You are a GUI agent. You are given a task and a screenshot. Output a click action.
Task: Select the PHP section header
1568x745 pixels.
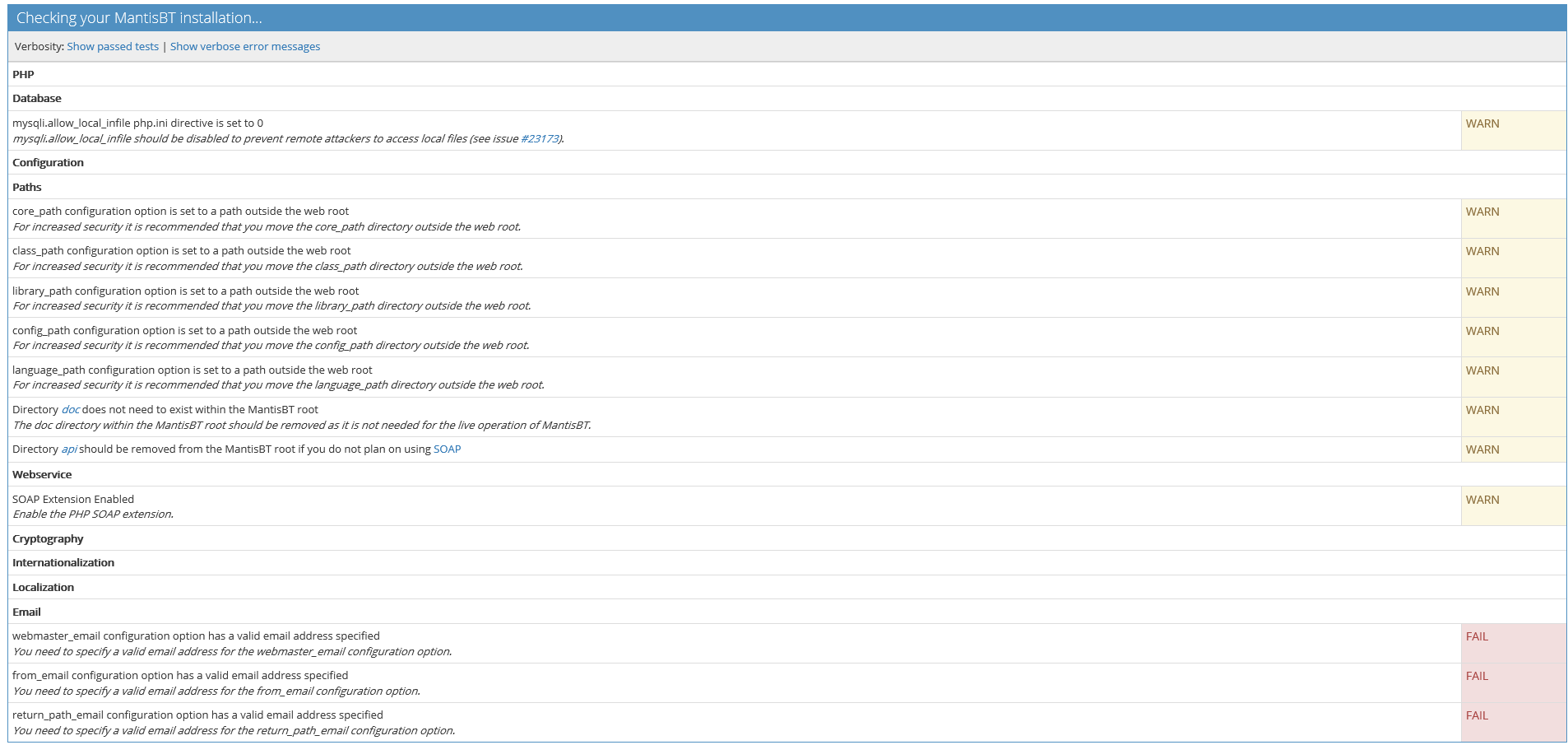23,75
